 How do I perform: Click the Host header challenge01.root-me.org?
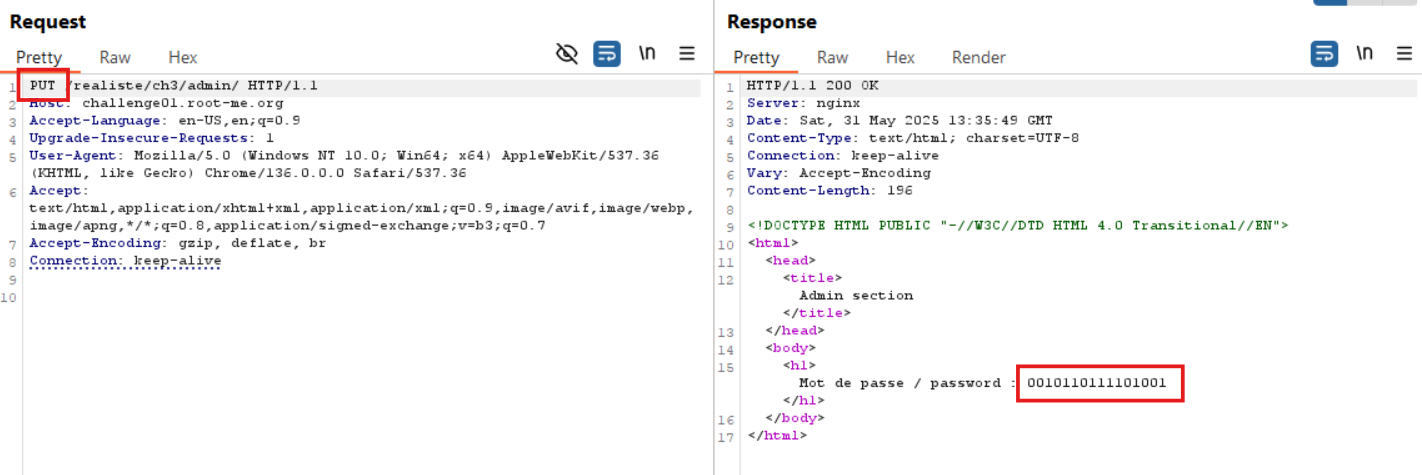(182, 103)
